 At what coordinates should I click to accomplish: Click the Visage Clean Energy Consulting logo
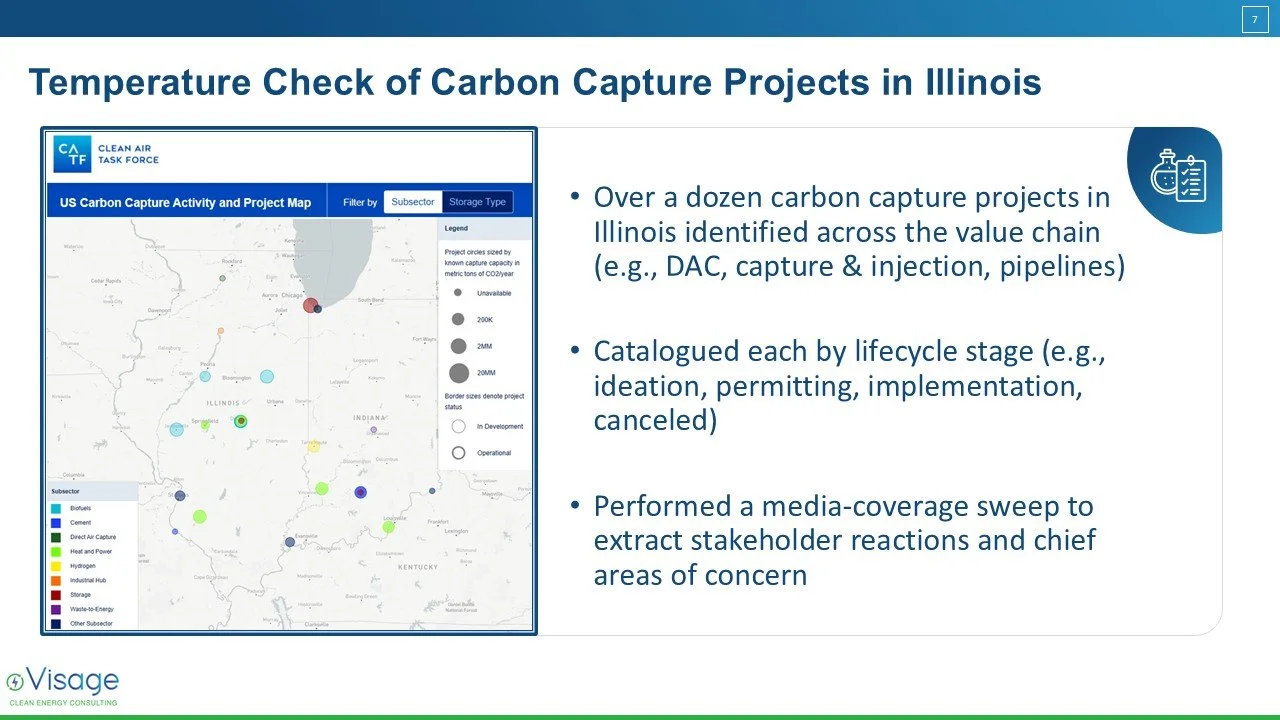pyautogui.click(x=62, y=687)
